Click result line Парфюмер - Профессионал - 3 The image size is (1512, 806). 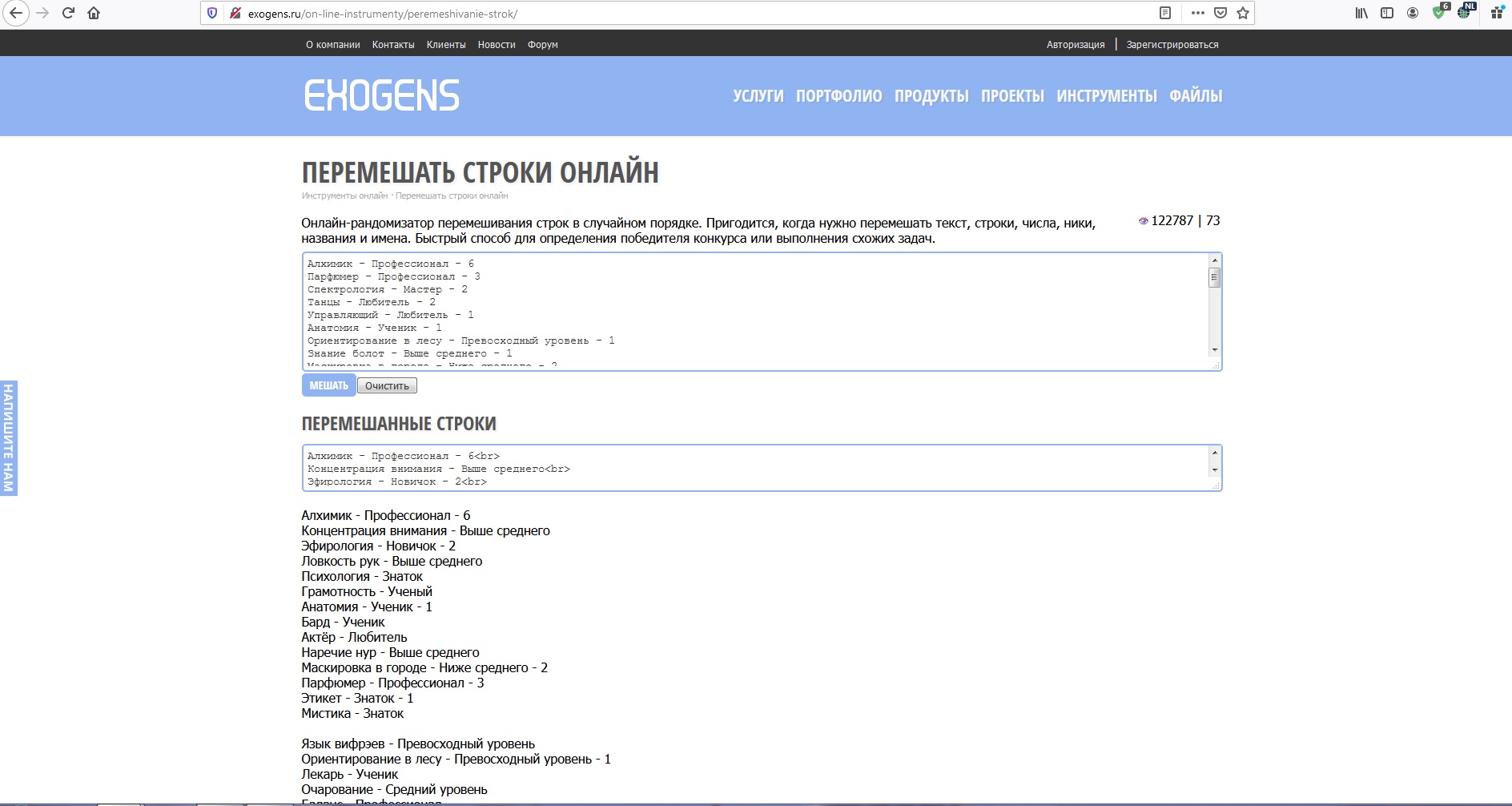point(392,683)
